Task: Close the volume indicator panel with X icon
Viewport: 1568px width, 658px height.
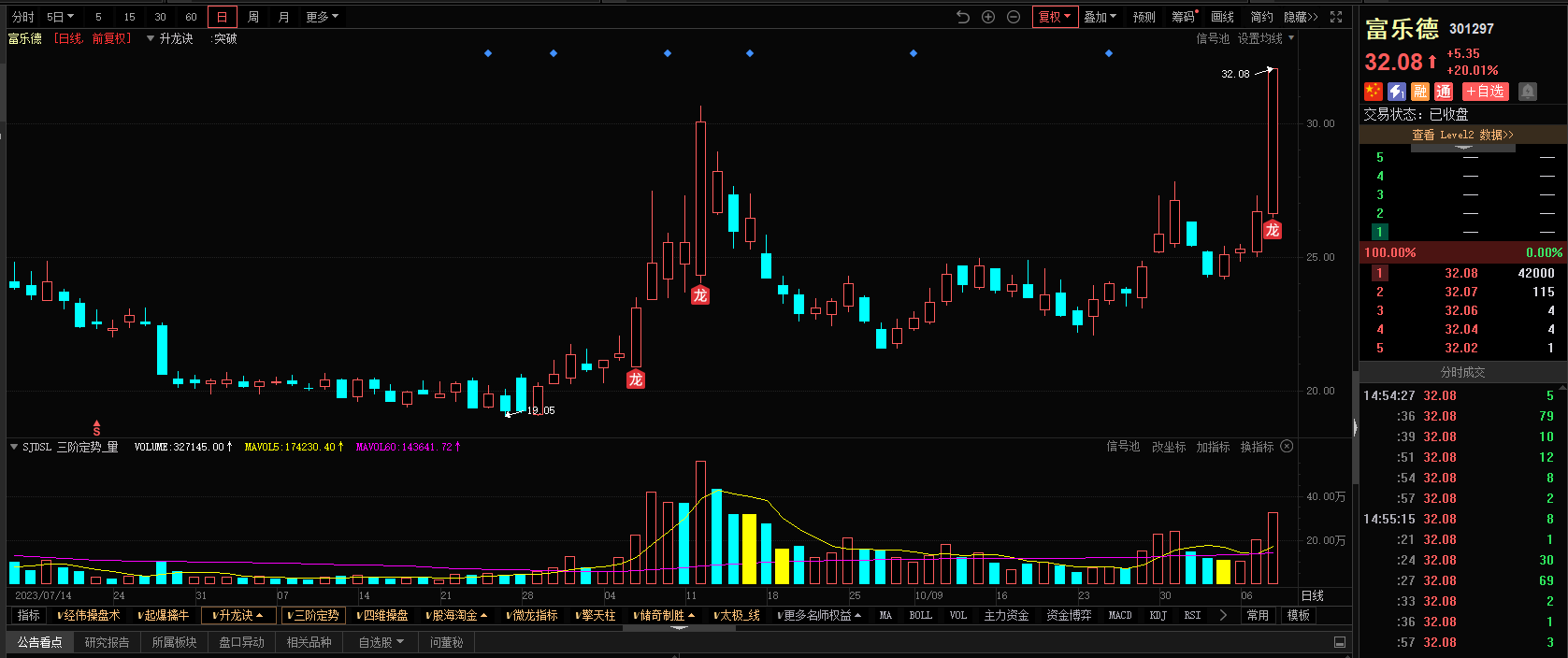Action: [x=1287, y=447]
